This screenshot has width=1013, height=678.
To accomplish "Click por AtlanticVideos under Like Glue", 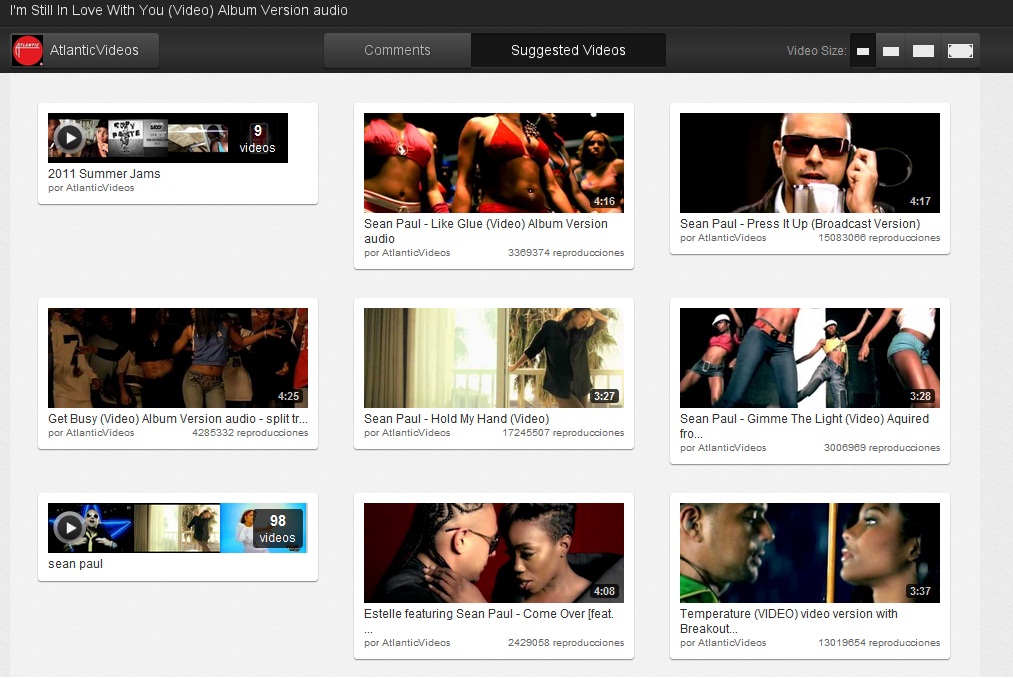I will coord(407,253).
